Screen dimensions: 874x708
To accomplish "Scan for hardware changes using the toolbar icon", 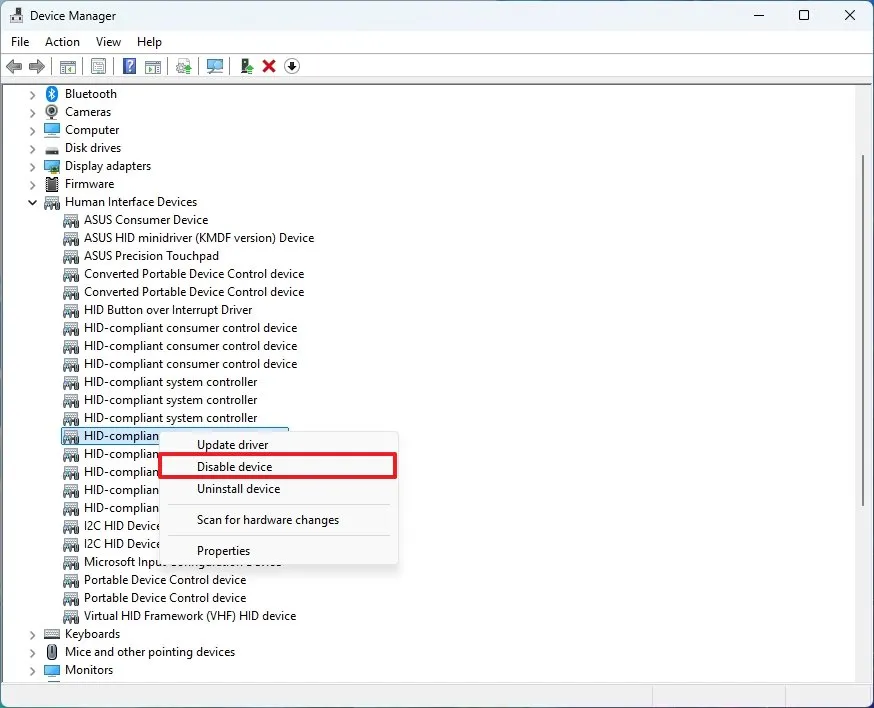I will point(212,66).
